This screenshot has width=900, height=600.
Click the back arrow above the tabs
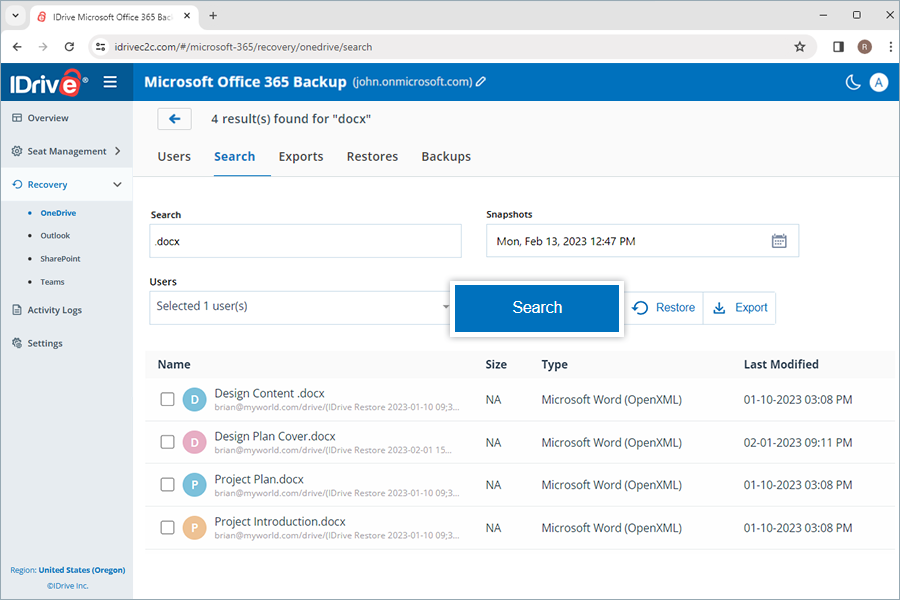(174, 118)
